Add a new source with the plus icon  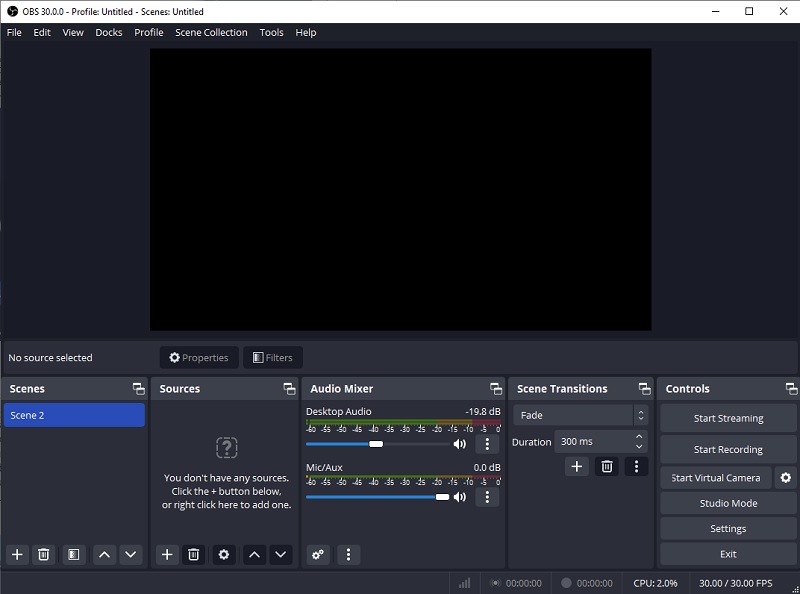[x=166, y=554]
